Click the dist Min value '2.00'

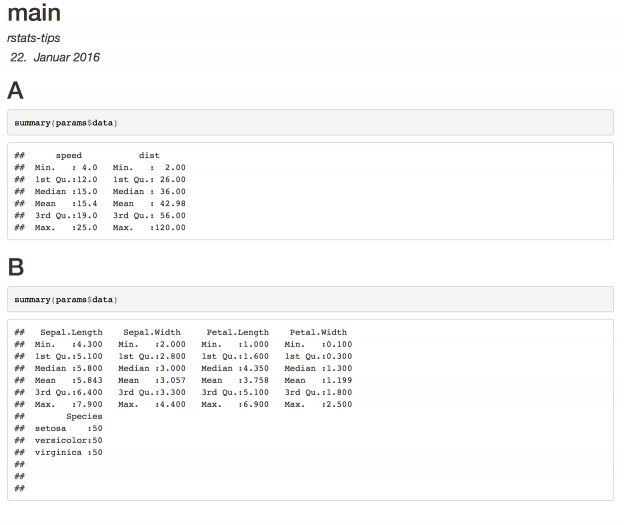point(176,168)
